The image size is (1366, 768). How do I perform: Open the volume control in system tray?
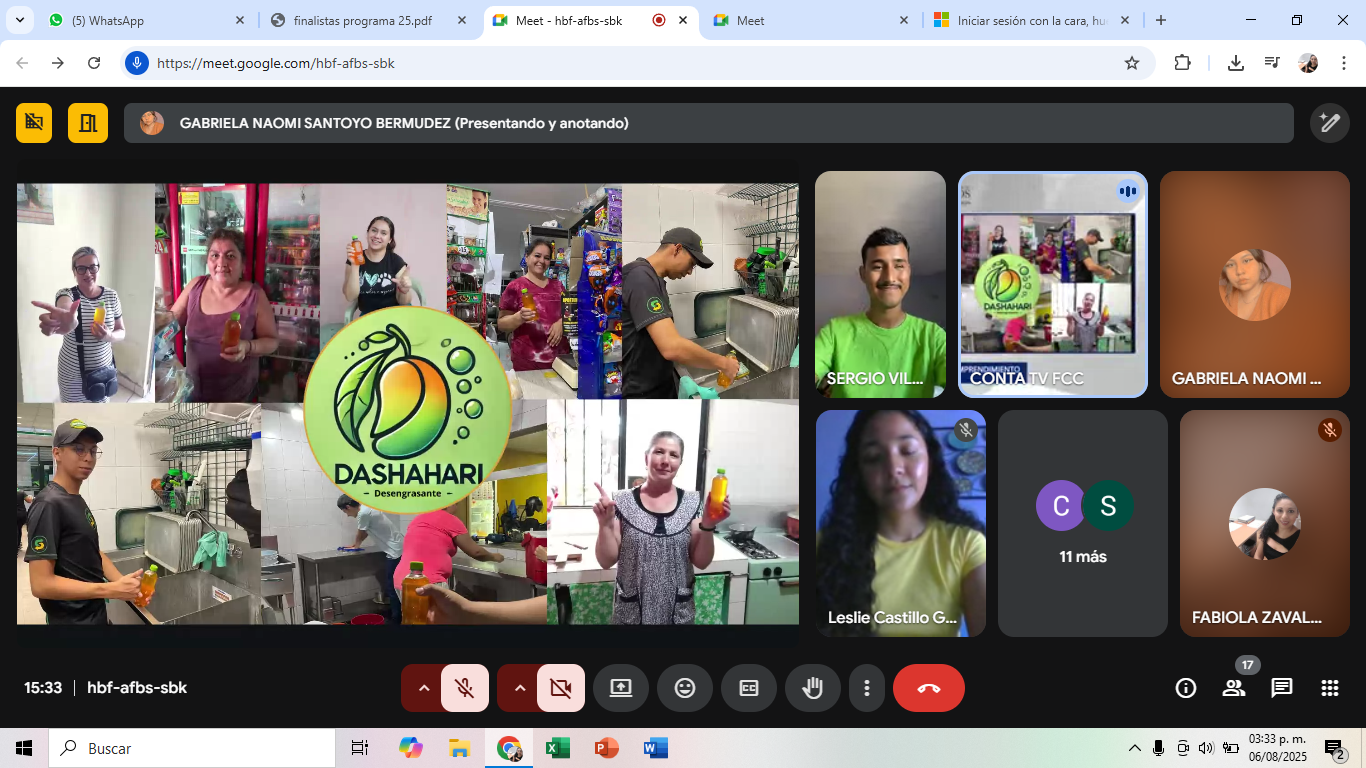point(1206,748)
